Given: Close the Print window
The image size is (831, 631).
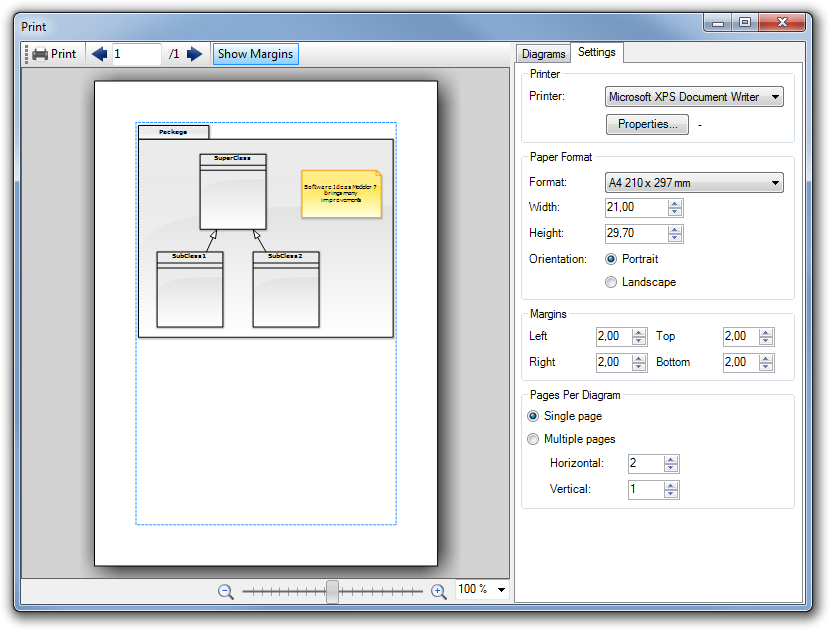Looking at the screenshot, I should point(782,22).
